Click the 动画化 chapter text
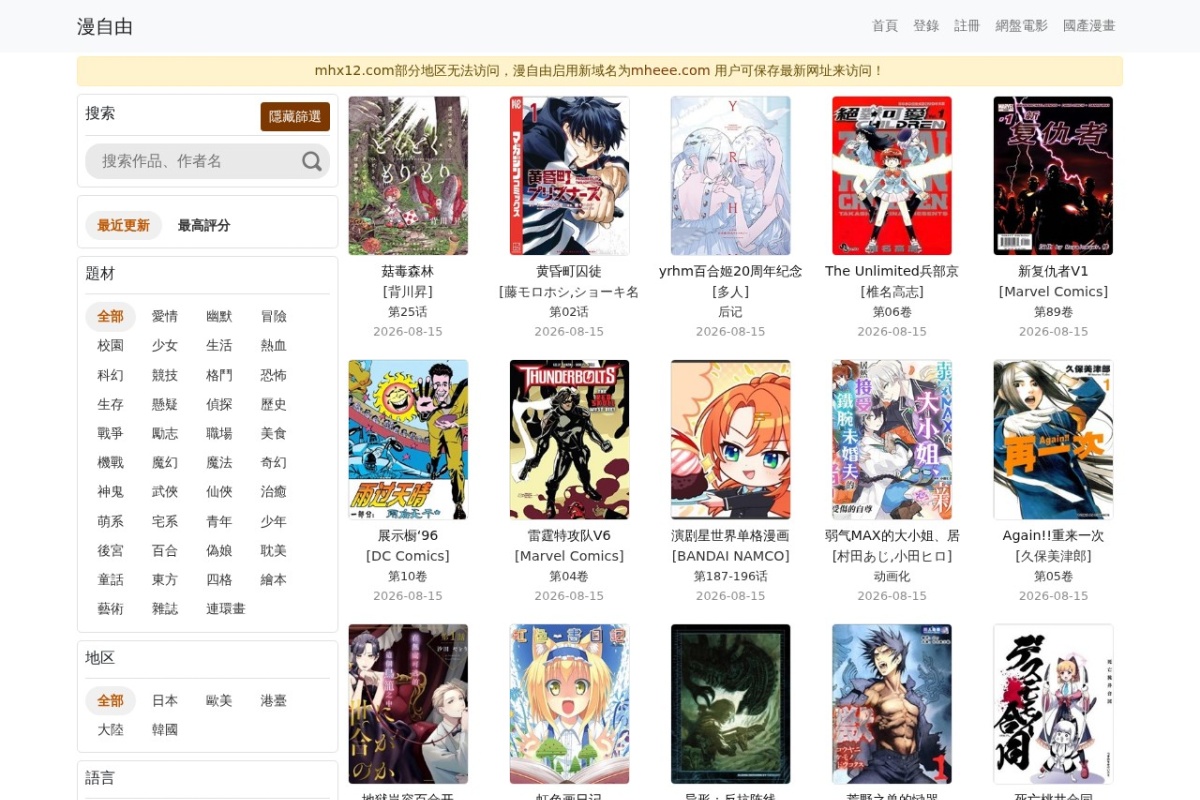This screenshot has width=1200, height=800. (x=892, y=576)
